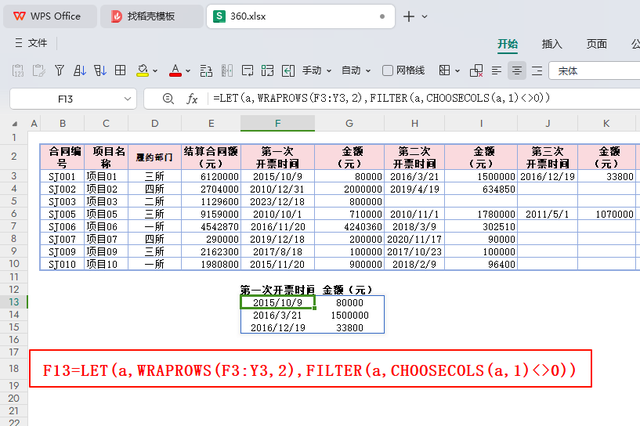Click cell containing 项目05
Screen dimensions: 640x426
tap(106, 214)
